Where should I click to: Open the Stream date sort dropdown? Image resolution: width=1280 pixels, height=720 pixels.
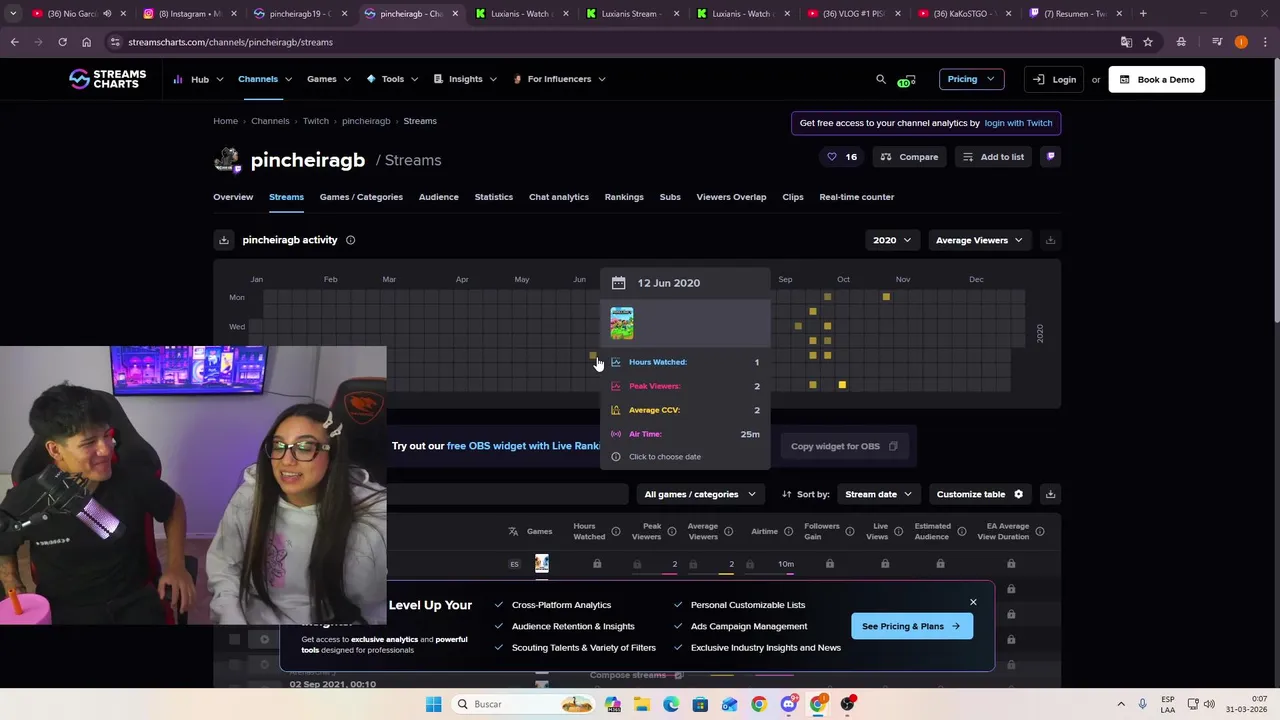click(x=878, y=494)
